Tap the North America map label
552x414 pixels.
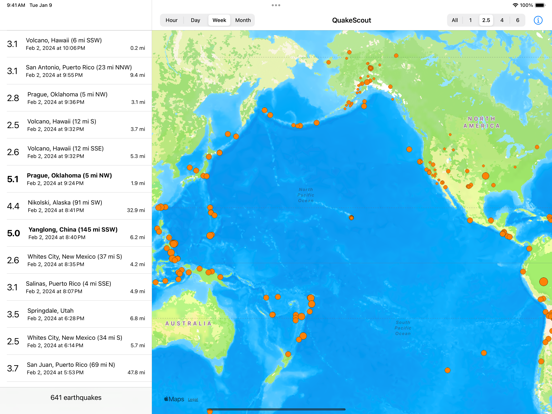click(x=481, y=122)
